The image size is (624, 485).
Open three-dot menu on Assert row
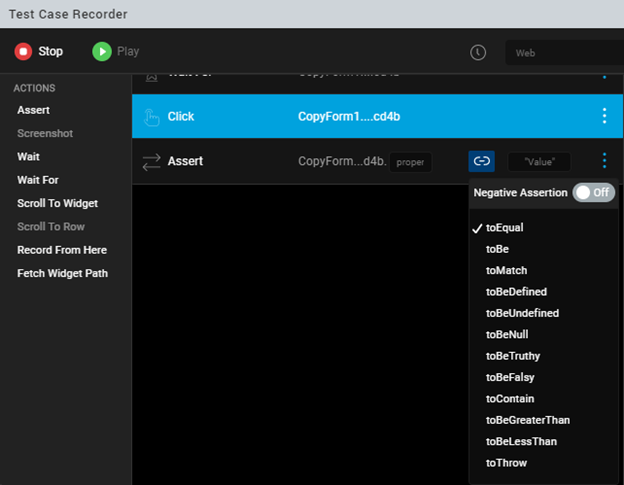pos(604,161)
